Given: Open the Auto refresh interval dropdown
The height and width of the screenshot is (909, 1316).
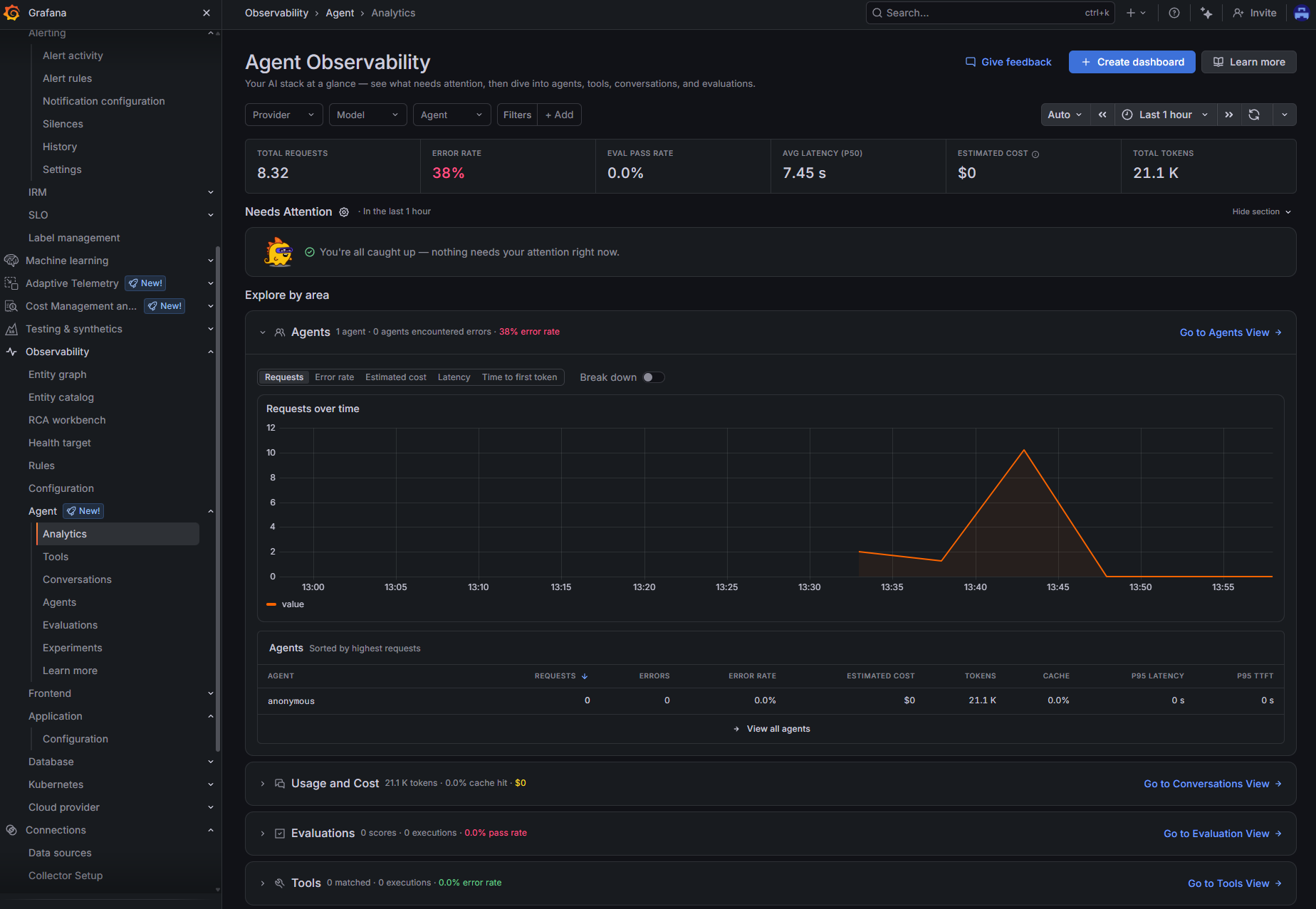Looking at the screenshot, I should (1065, 115).
